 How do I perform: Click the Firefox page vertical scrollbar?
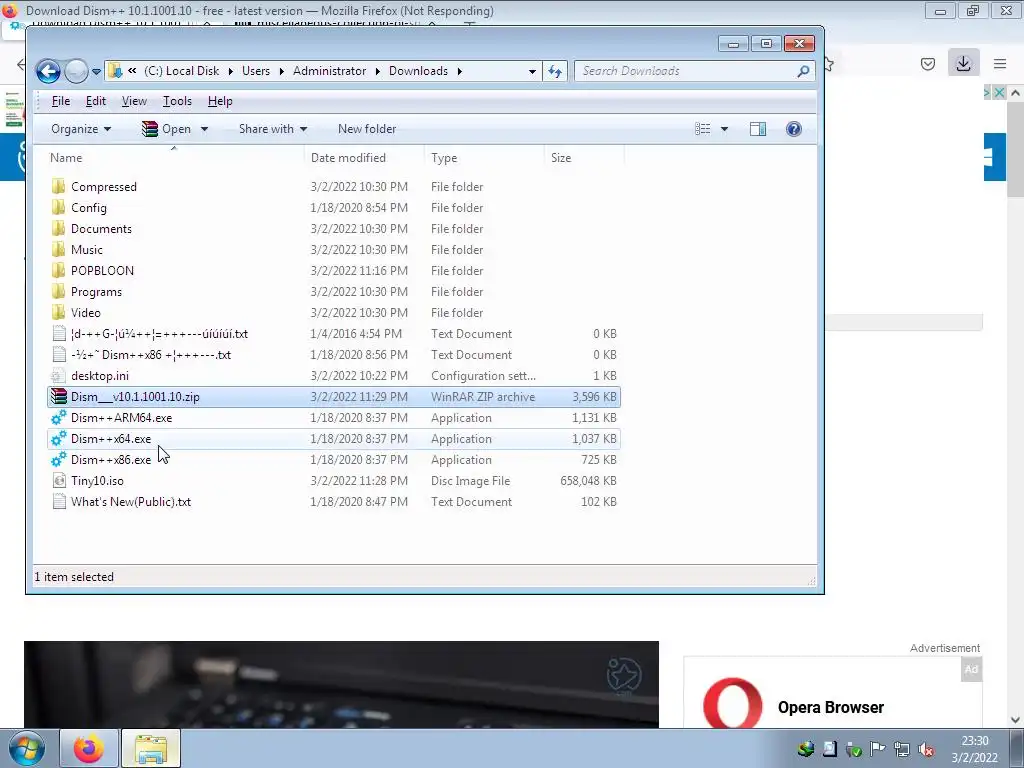point(1015,148)
